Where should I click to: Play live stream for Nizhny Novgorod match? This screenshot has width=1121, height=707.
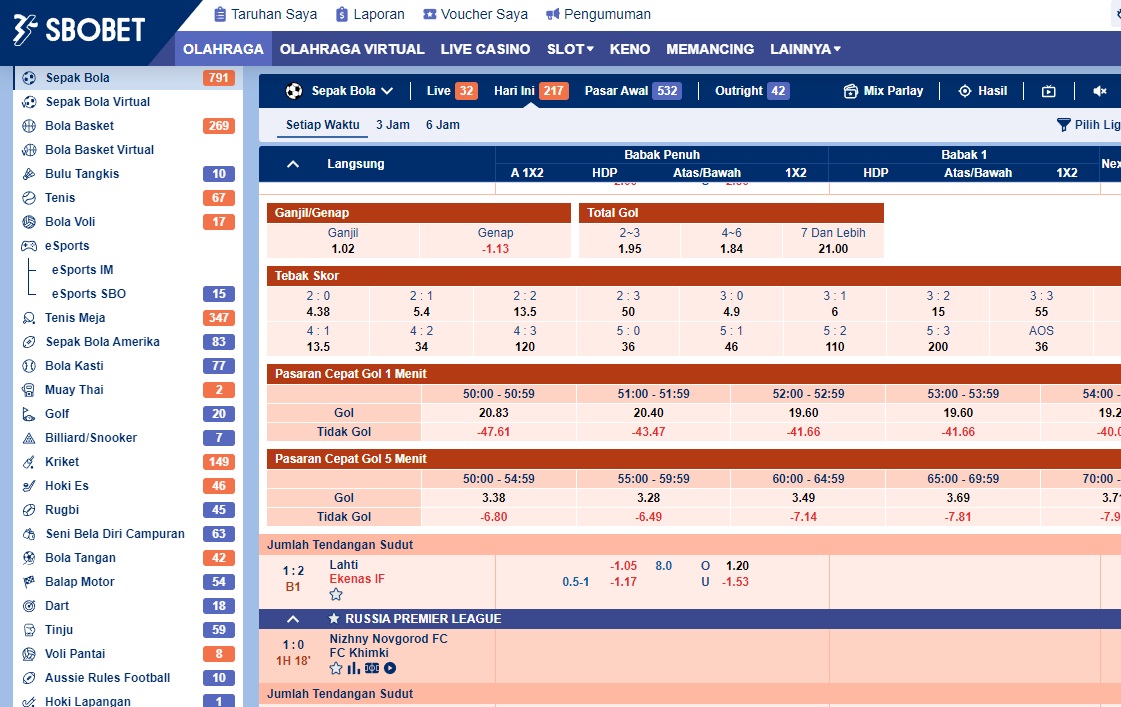point(390,668)
